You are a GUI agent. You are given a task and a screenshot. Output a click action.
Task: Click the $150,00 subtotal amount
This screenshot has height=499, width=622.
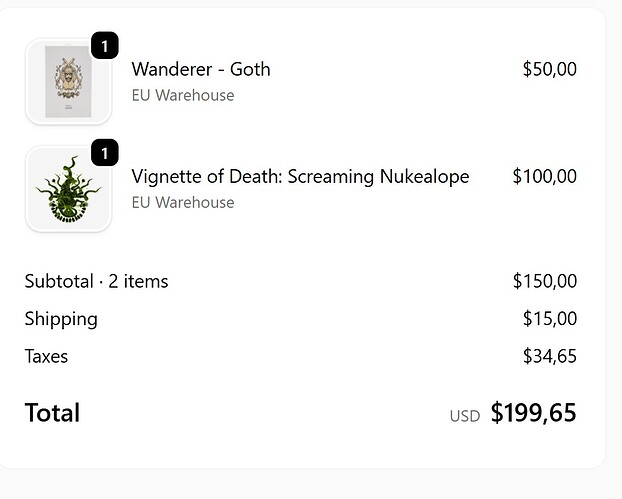tap(545, 281)
